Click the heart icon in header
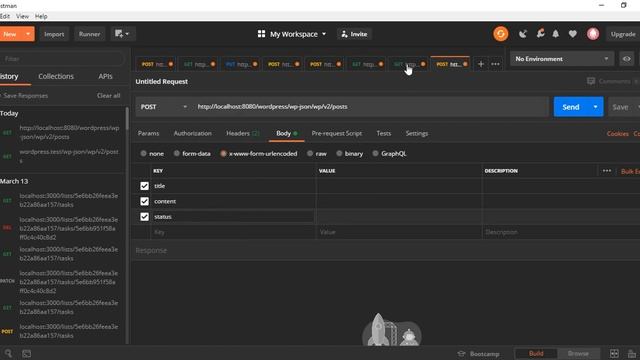640x360 pixels. coord(573,34)
